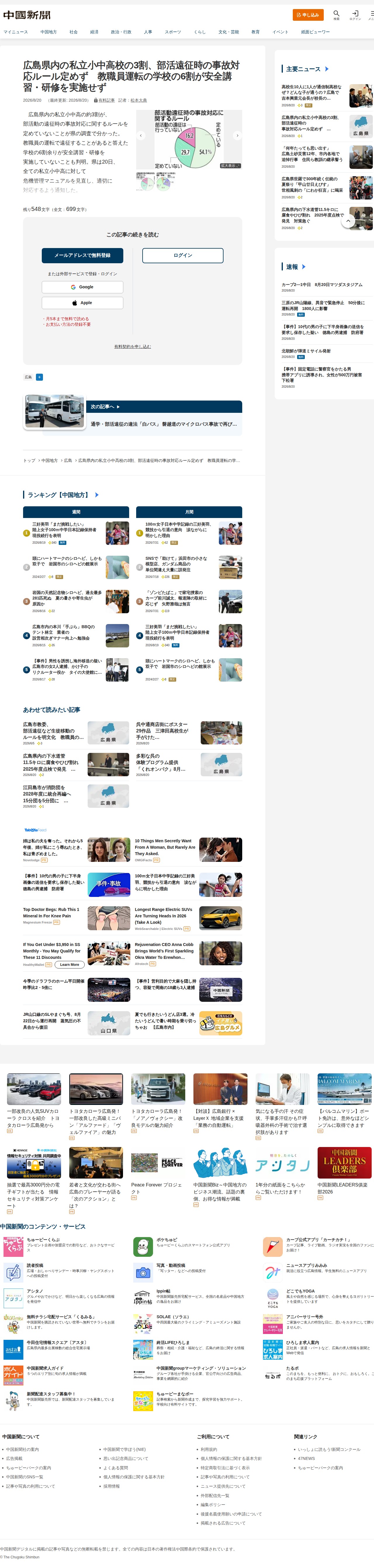Click the ログイン door icon in header
This screenshot has height=1568, width=374.
click(x=355, y=13)
